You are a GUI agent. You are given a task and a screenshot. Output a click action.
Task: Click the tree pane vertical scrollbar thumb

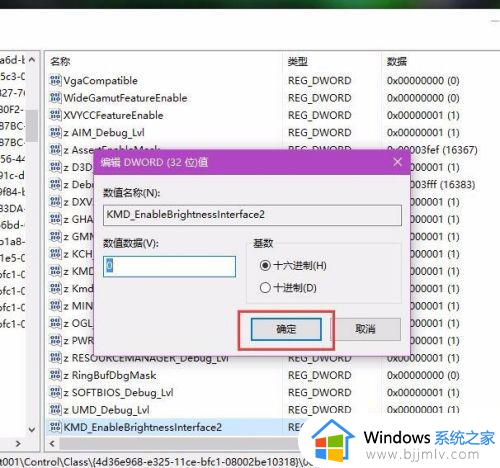pos(32,126)
